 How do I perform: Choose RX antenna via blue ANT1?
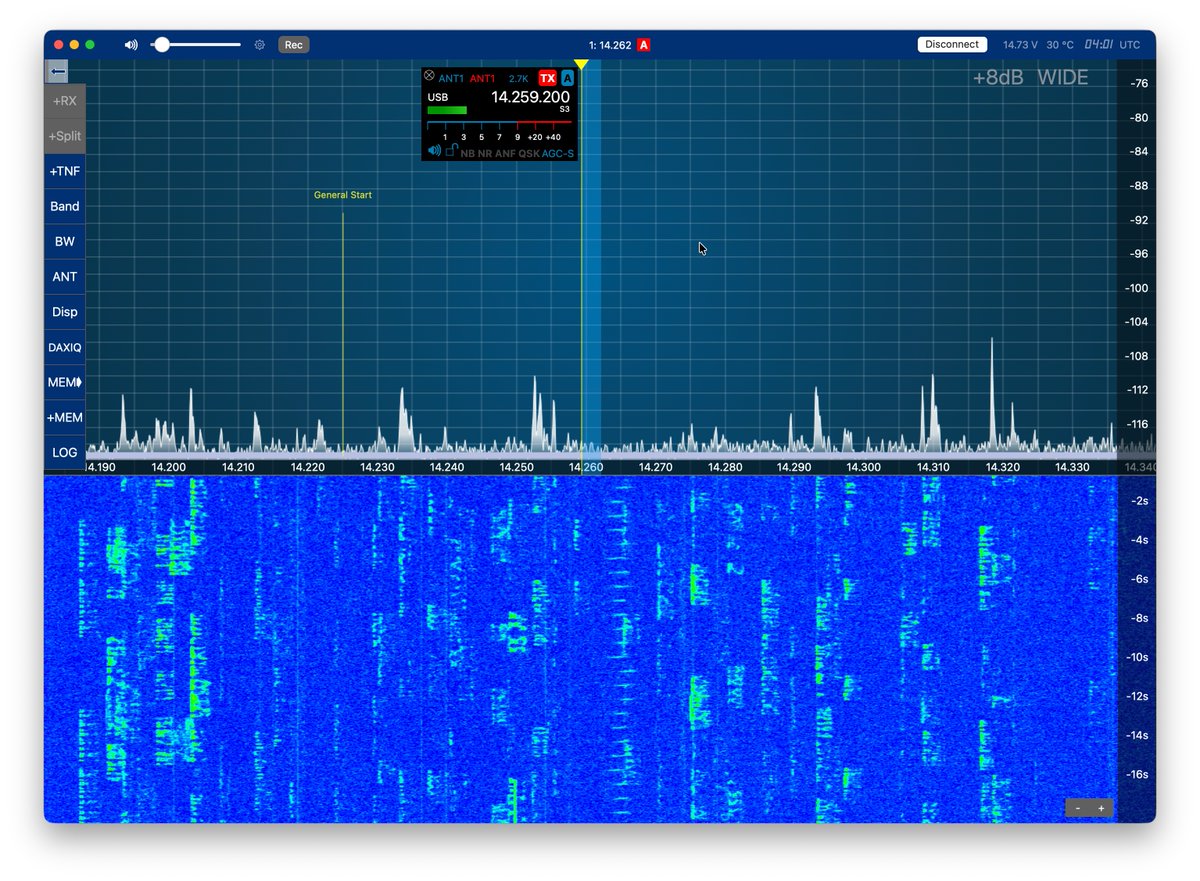pos(451,78)
